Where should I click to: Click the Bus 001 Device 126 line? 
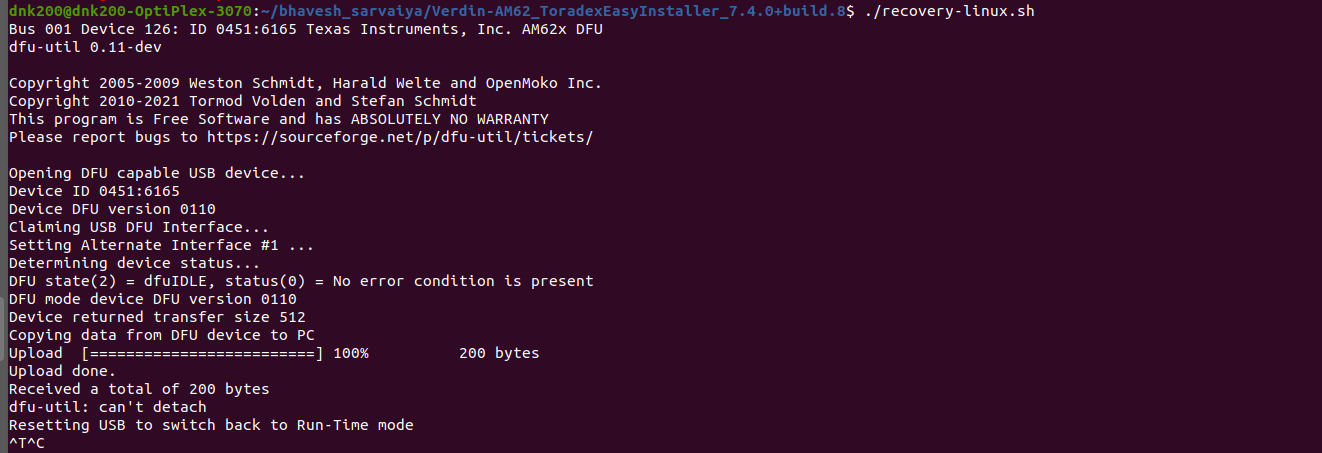coord(305,29)
